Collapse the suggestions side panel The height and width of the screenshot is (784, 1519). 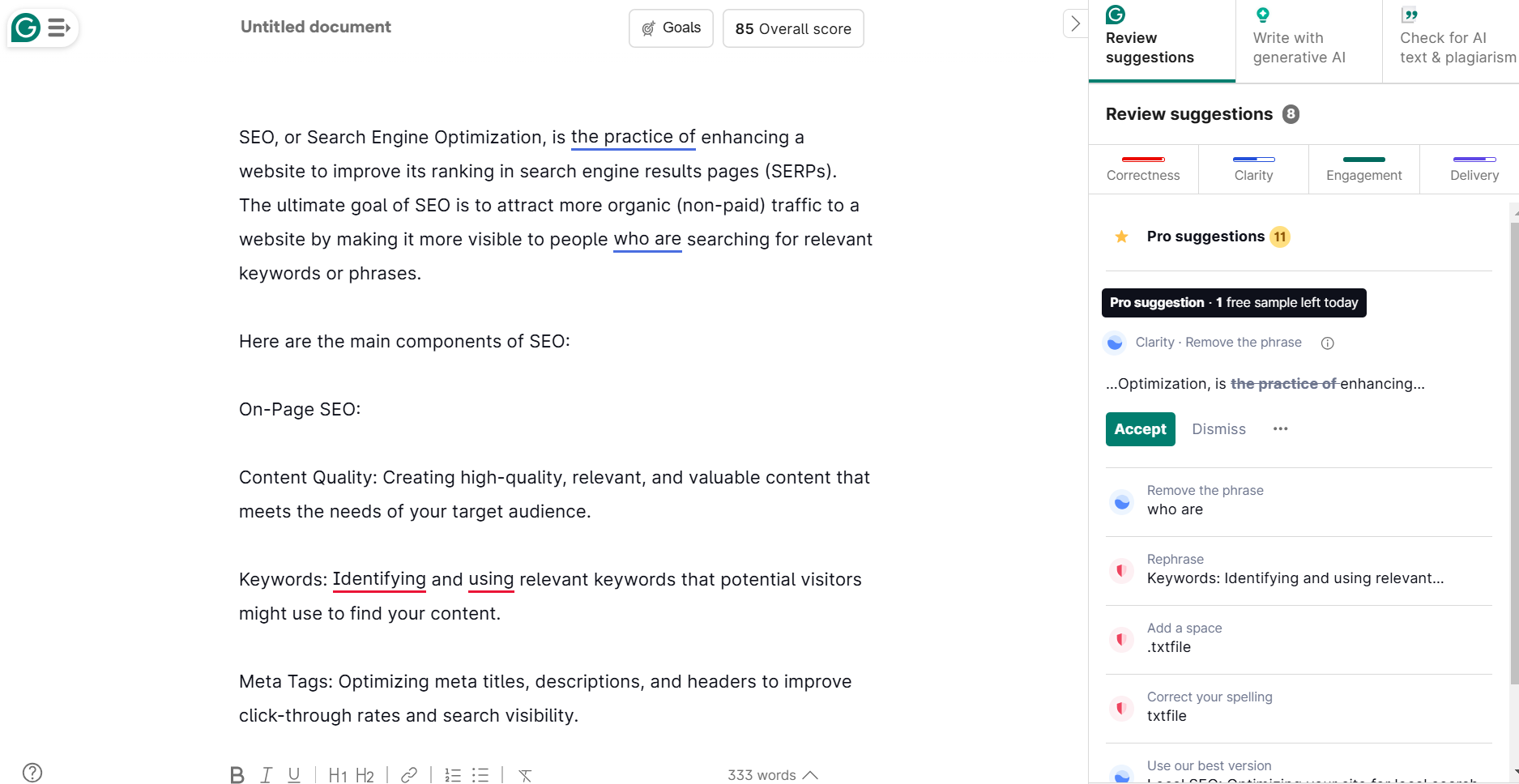1075,24
